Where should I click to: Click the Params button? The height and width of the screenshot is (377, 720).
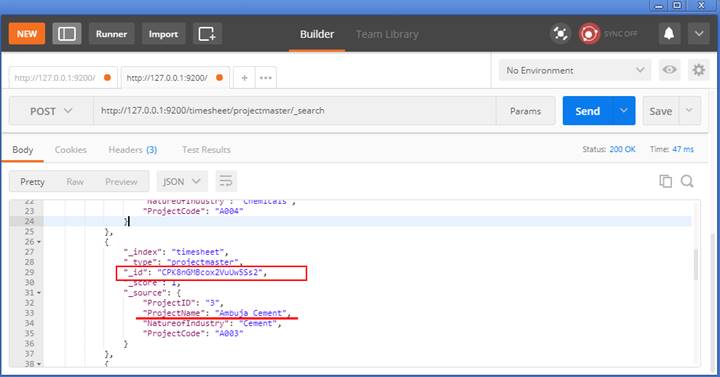tap(525, 111)
